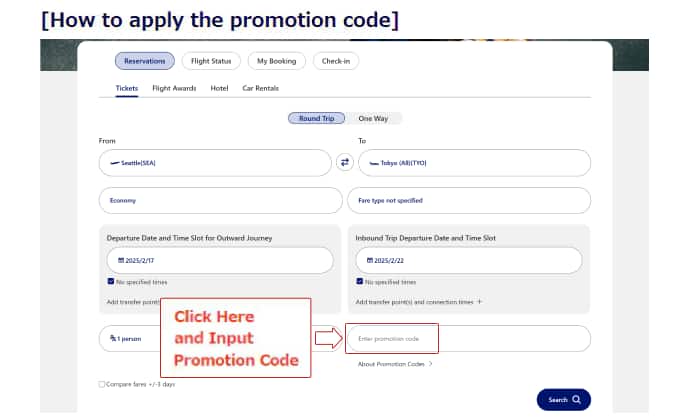Select the One Way trip option
The height and width of the screenshot is (420, 700).
pos(372,118)
